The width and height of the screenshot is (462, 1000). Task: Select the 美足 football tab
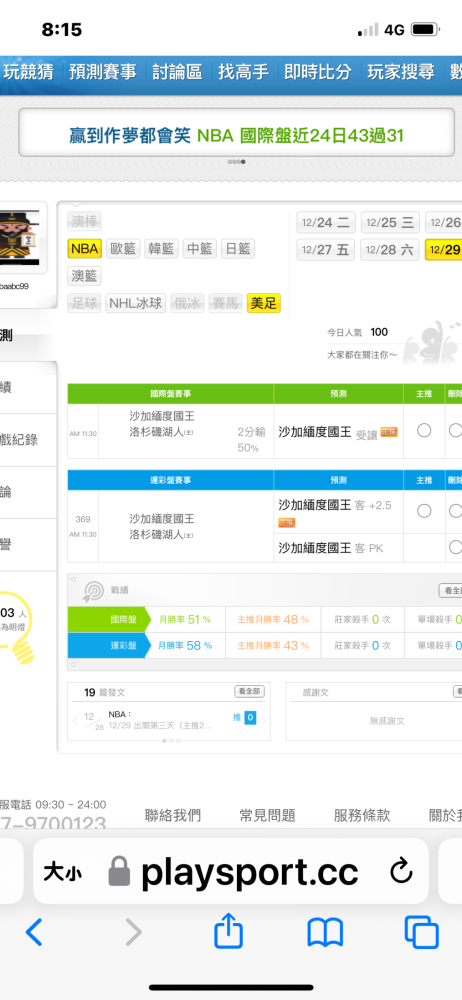coord(264,303)
